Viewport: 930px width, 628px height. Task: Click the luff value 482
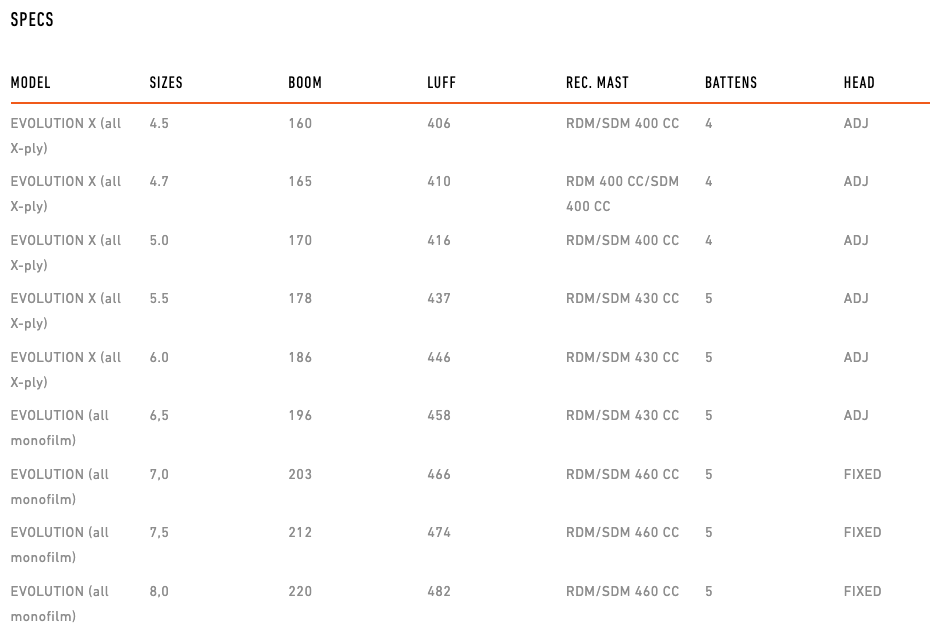pyautogui.click(x=439, y=591)
